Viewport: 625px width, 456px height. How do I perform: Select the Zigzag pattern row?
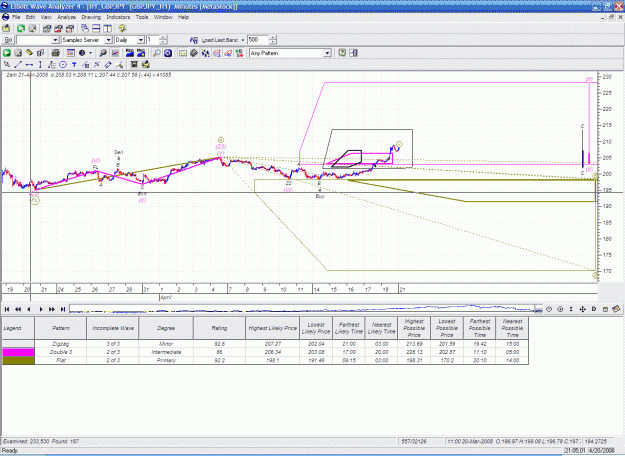coord(265,344)
